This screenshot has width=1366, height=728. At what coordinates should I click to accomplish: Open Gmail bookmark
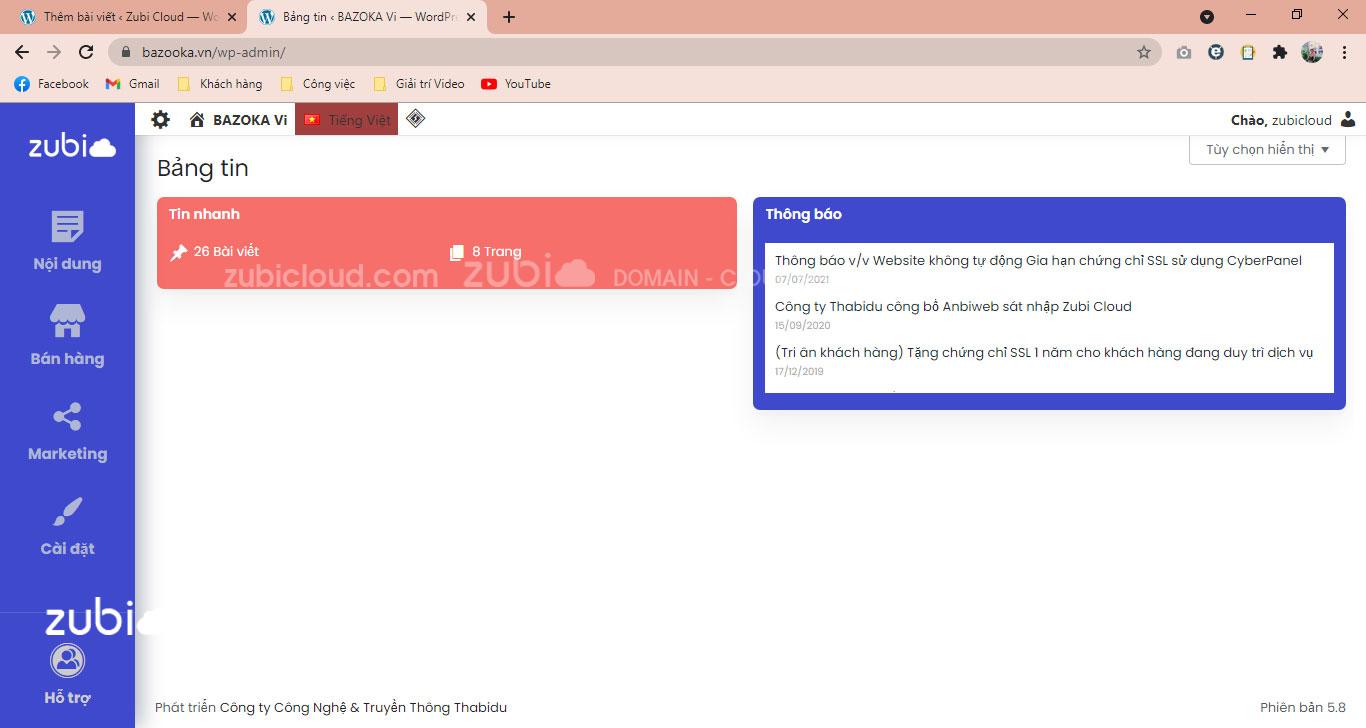[x=133, y=84]
